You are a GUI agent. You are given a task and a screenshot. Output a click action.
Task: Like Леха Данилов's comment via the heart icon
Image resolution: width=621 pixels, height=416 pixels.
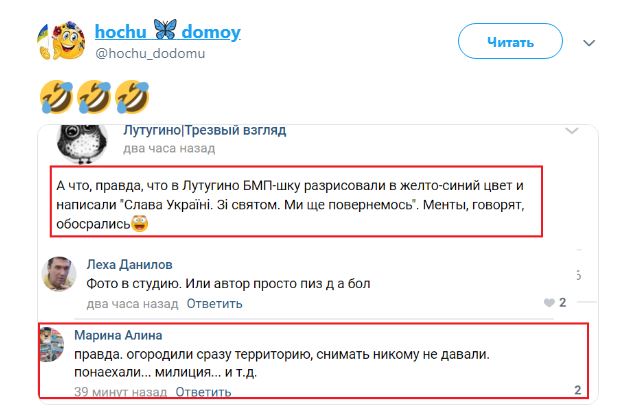[x=549, y=303]
